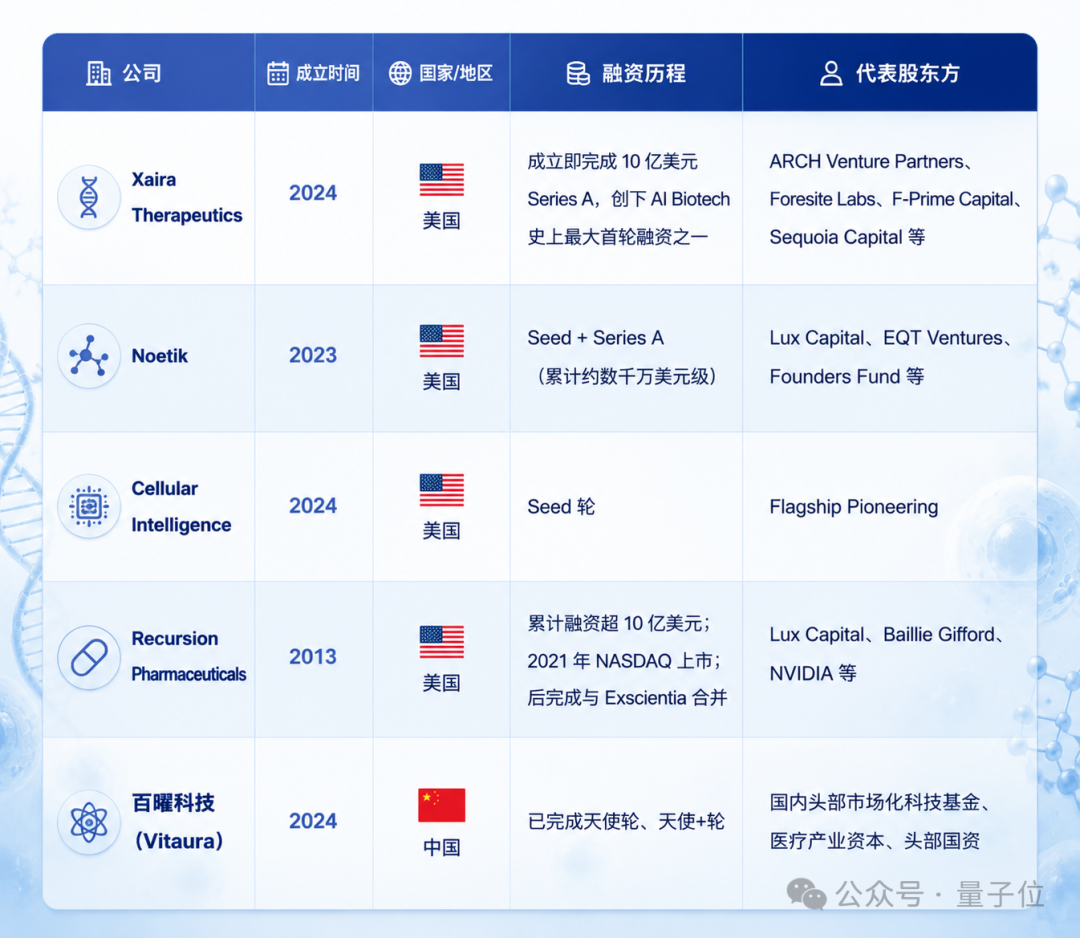Click the US flag in Xaira Therapeutics row
The image size is (1080, 938).
pos(442,180)
